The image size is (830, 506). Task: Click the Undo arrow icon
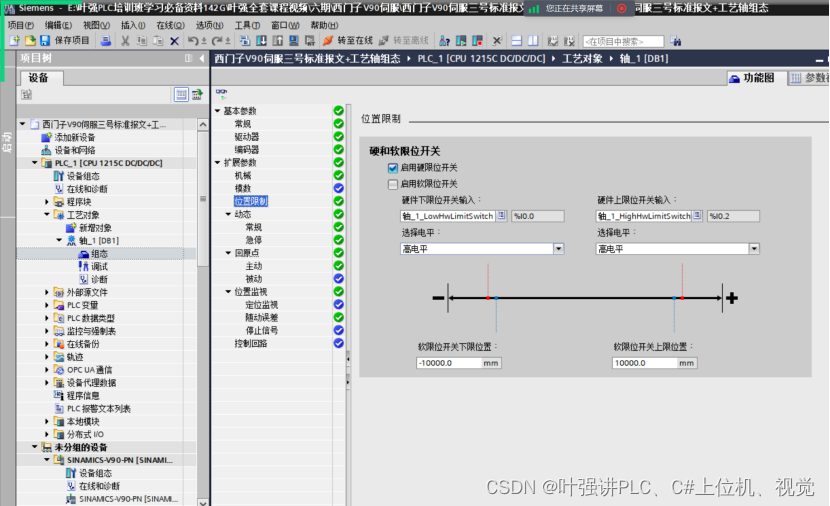(193, 41)
